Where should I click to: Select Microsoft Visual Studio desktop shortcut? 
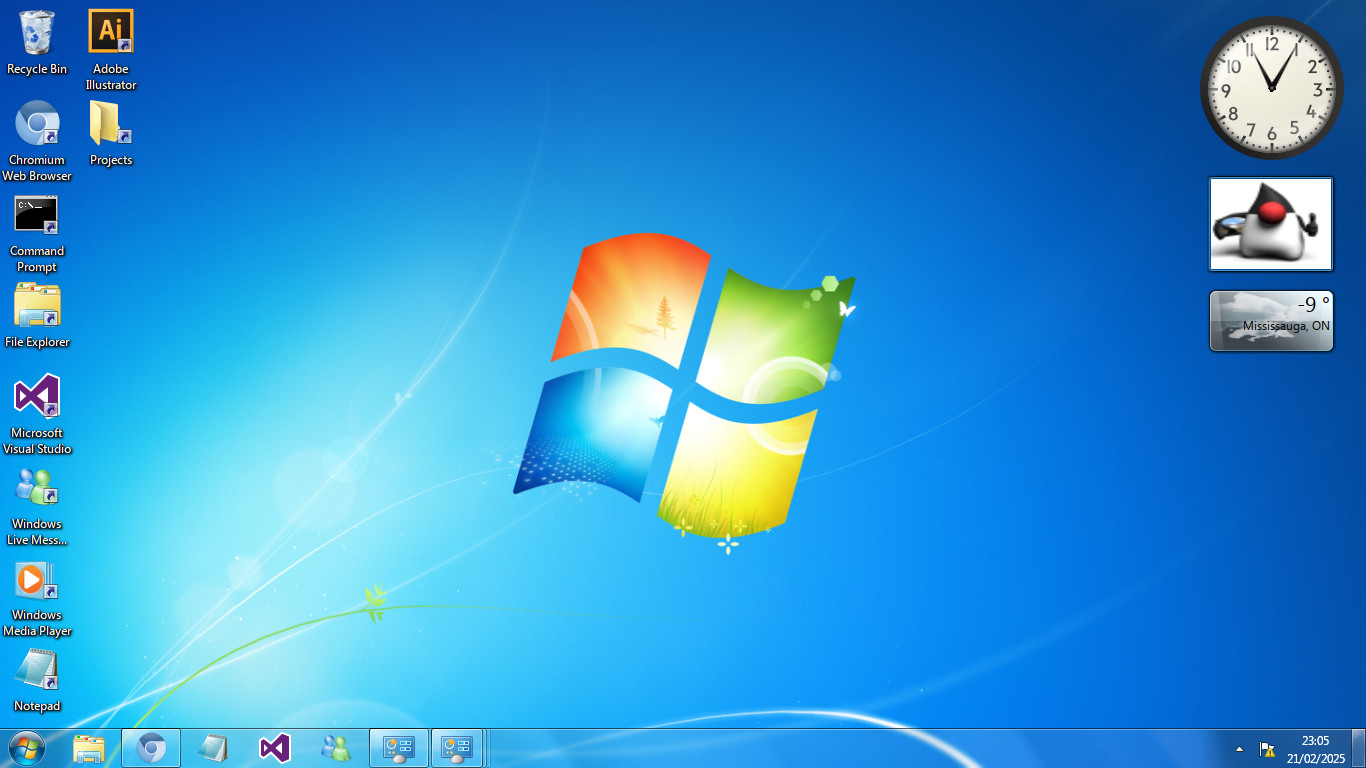pyautogui.click(x=37, y=414)
